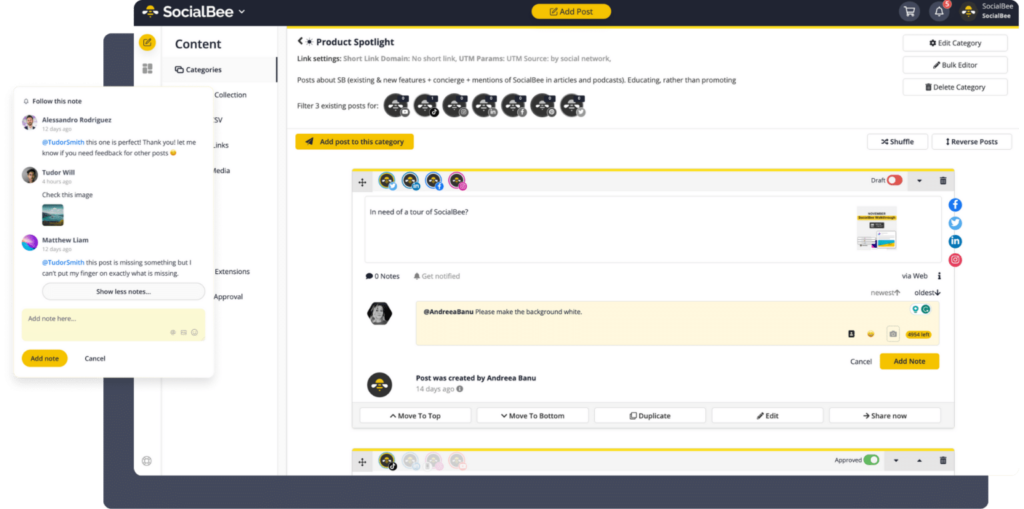Open 0 Notes on the draft post

[x=382, y=276]
